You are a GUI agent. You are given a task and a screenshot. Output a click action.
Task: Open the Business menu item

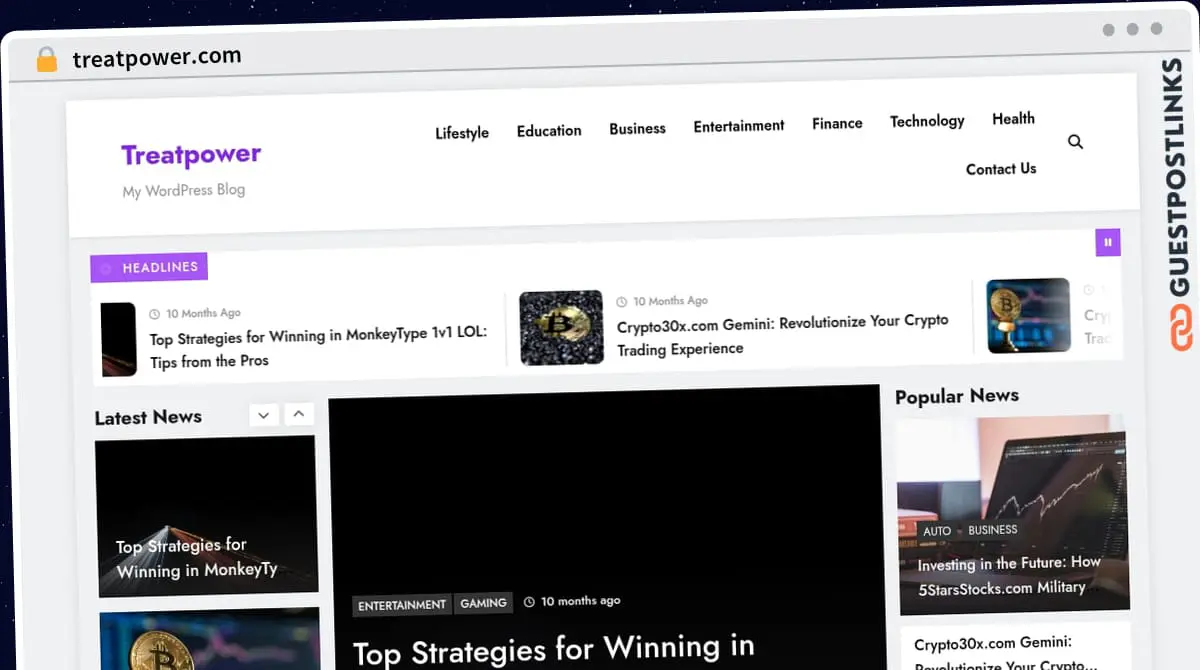(x=637, y=128)
